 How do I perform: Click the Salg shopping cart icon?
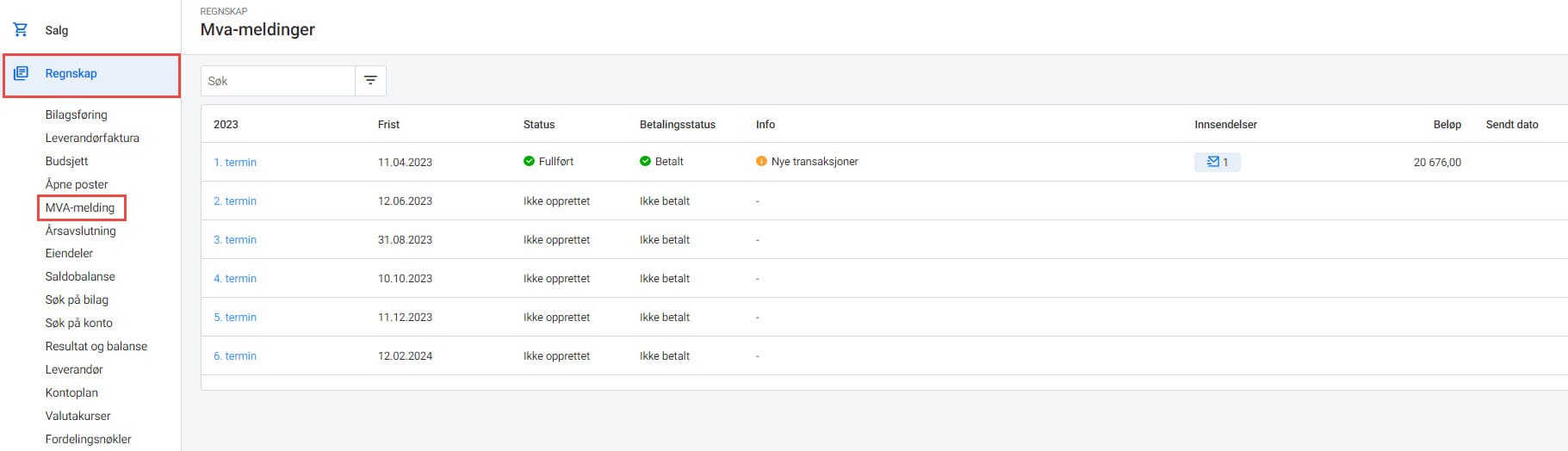click(x=21, y=30)
